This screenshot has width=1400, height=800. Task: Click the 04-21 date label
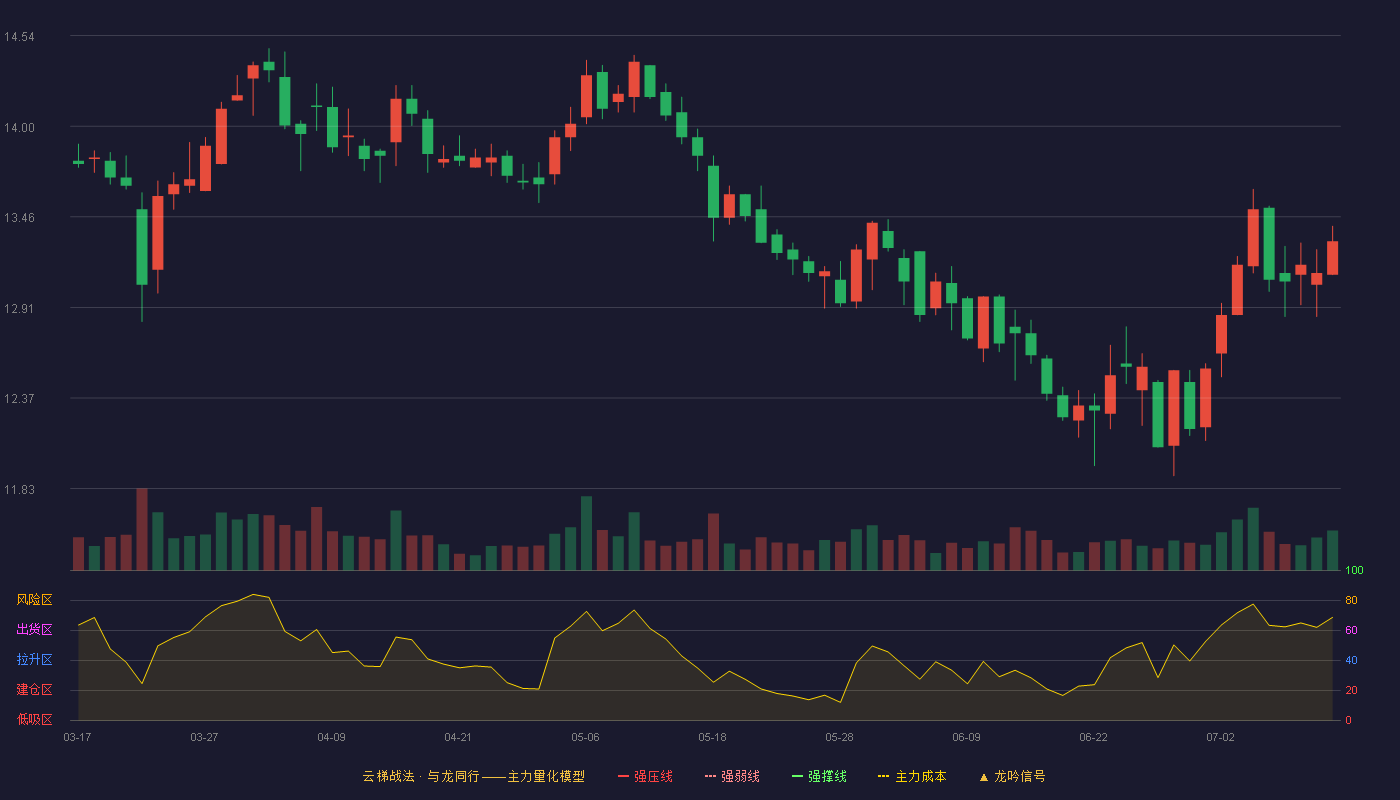[458, 737]
